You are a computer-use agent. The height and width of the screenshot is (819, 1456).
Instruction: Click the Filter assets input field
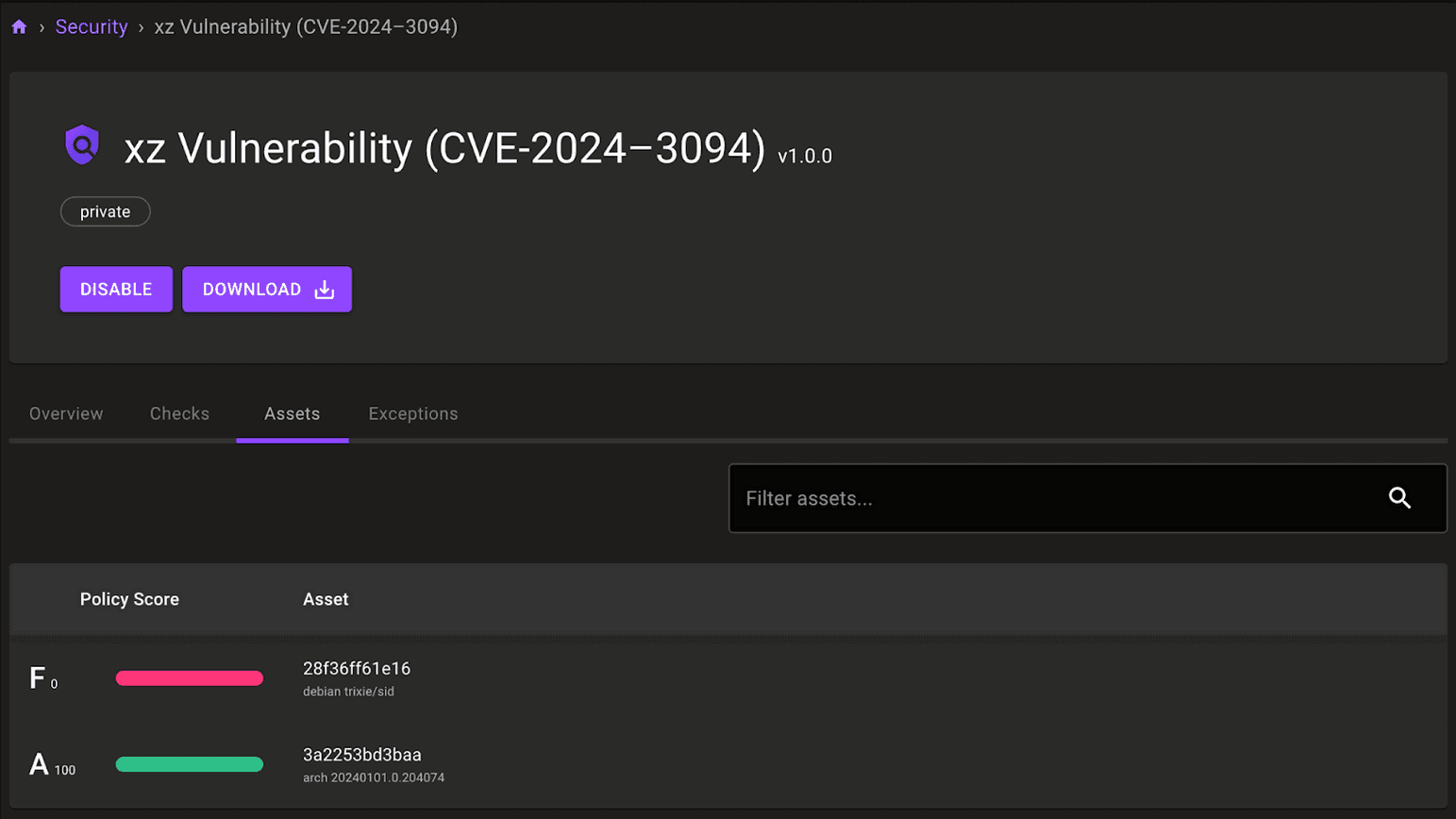coord(991,498)
